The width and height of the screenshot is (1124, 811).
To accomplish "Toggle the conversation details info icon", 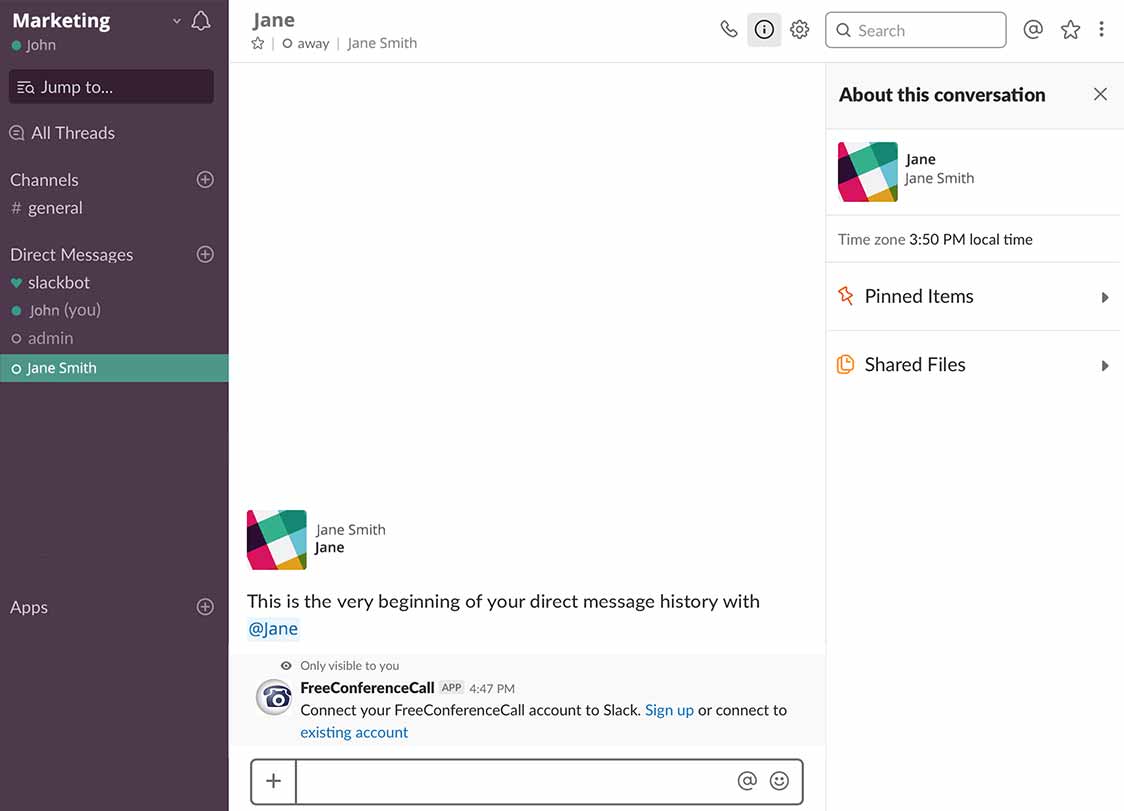I will point(764,30).
